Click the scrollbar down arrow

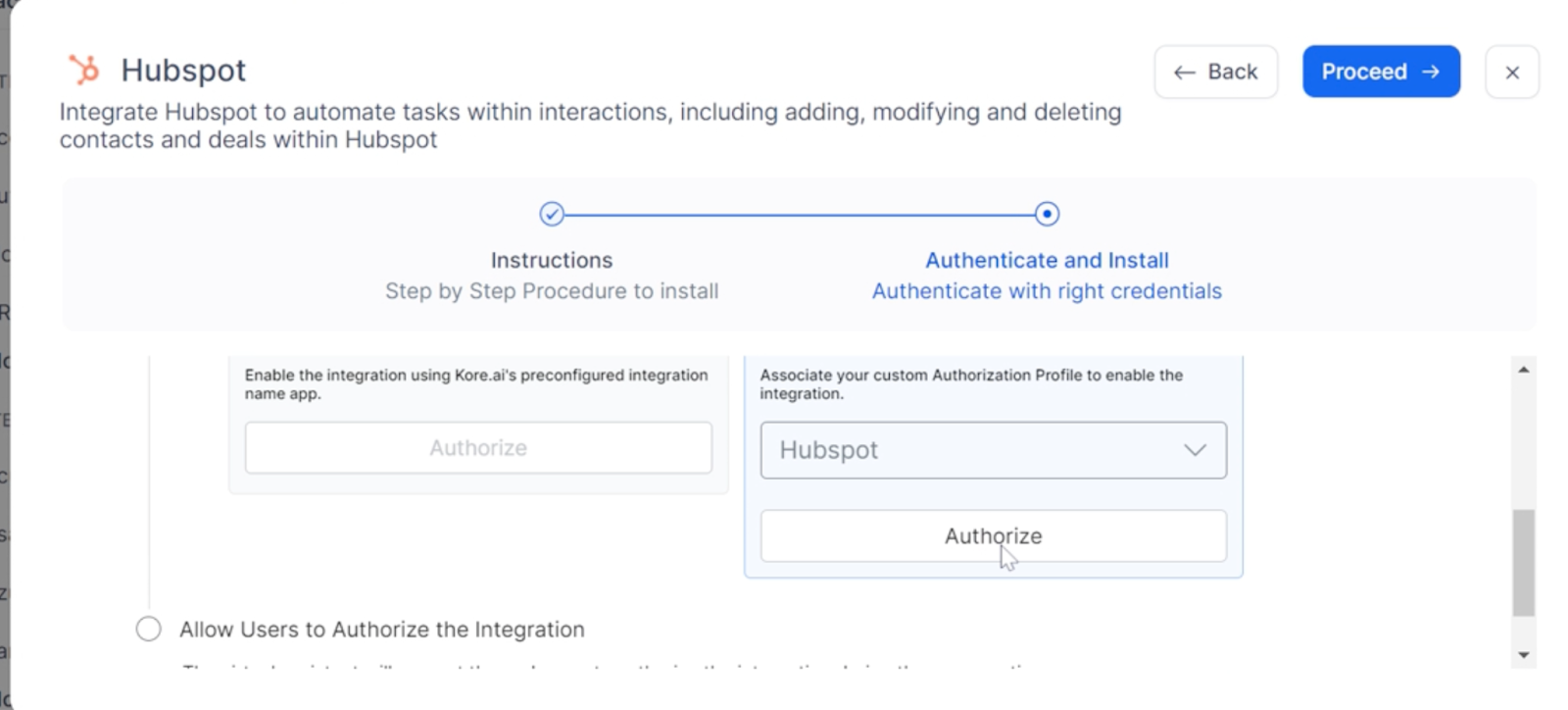1523,654
